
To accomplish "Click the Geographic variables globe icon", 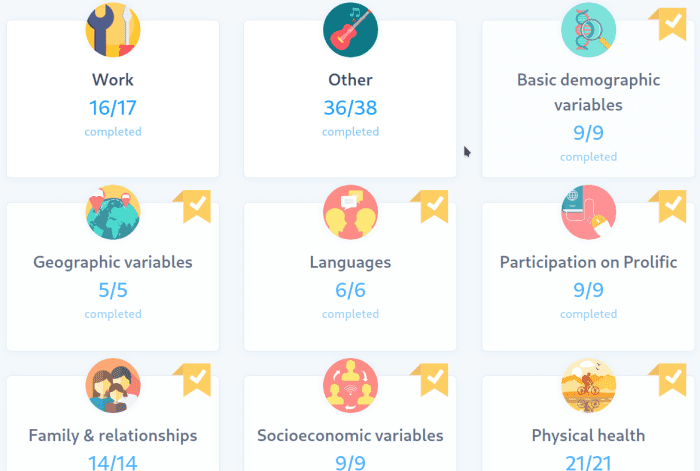I will (x=113, y=212).
